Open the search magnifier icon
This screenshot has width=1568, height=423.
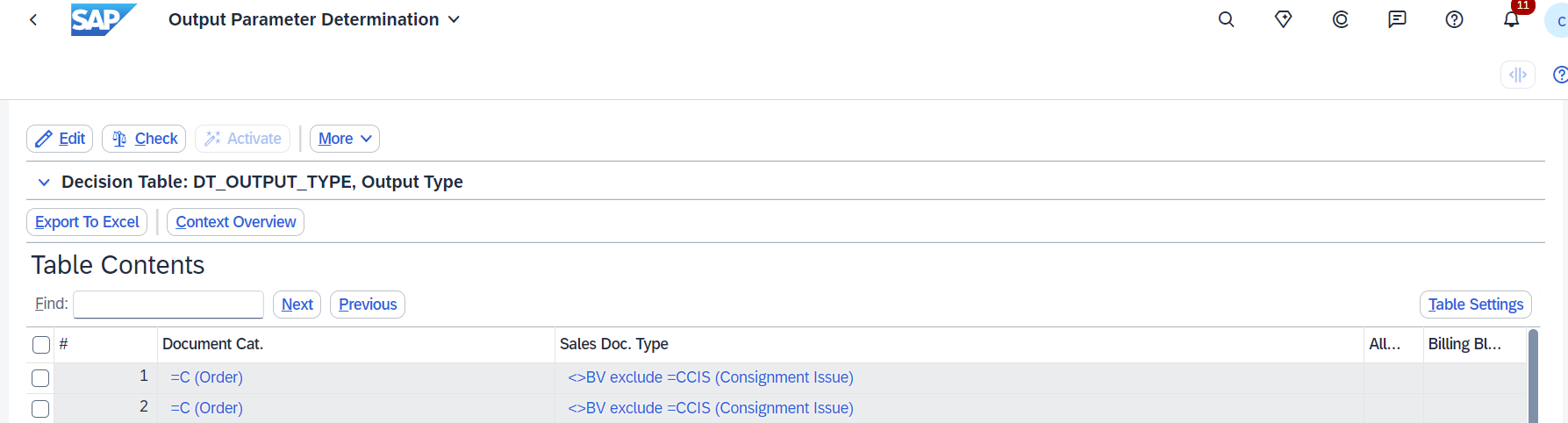click(1226, 19)
